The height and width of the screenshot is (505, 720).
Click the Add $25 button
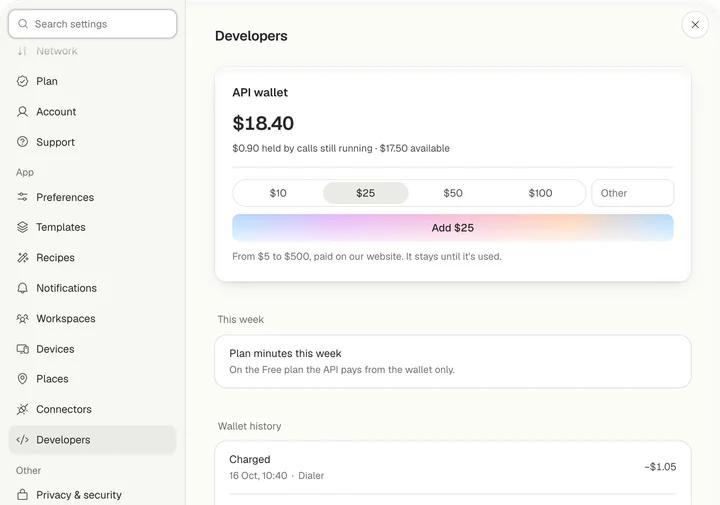(453, 228)
